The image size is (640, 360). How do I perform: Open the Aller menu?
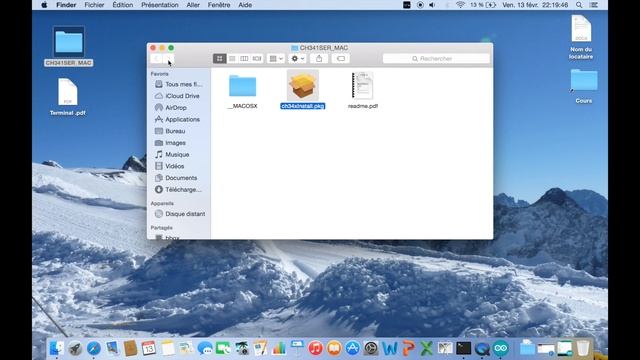click(193, 5)
